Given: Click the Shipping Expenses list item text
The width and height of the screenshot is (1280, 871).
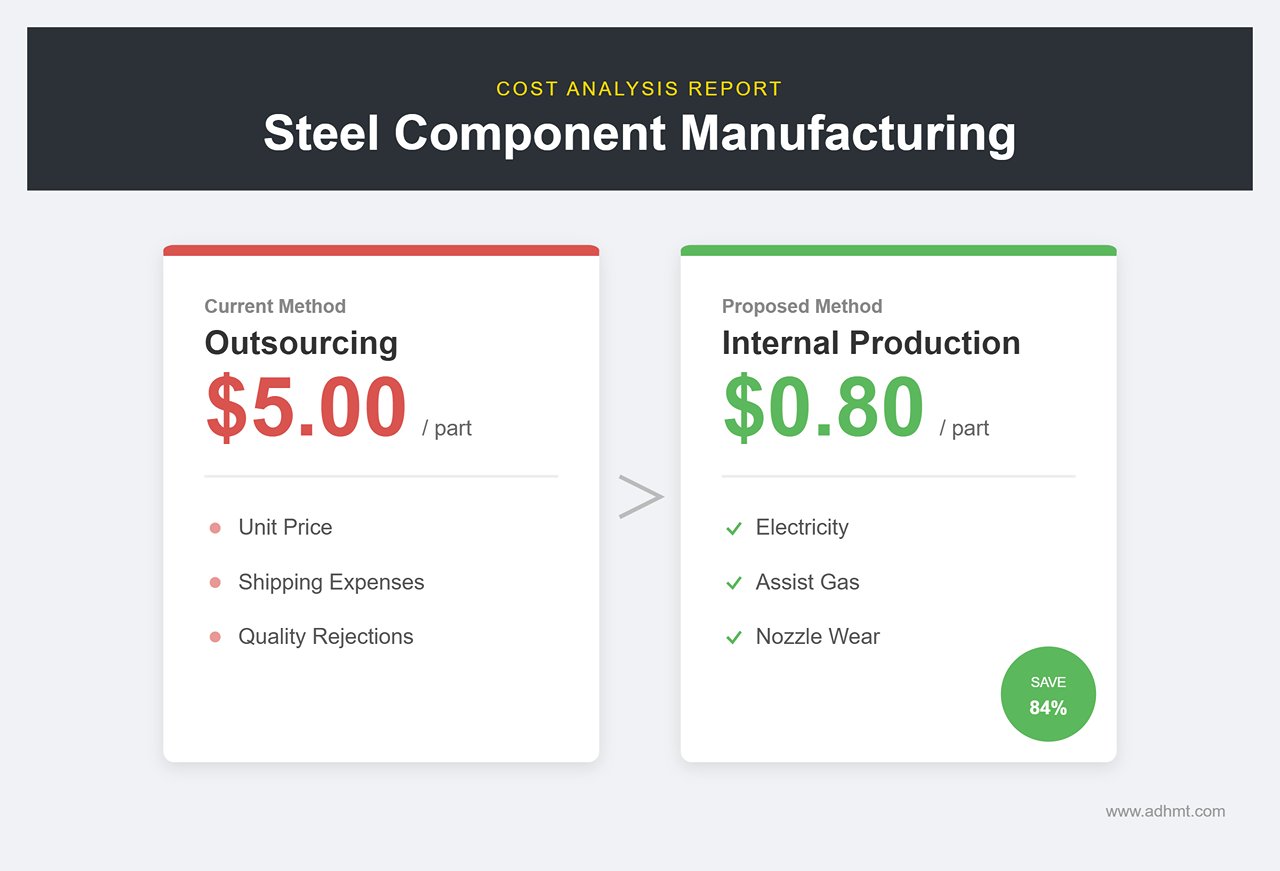Looking at the screenshot, I should pyautogui.click(x=331, y=582).
